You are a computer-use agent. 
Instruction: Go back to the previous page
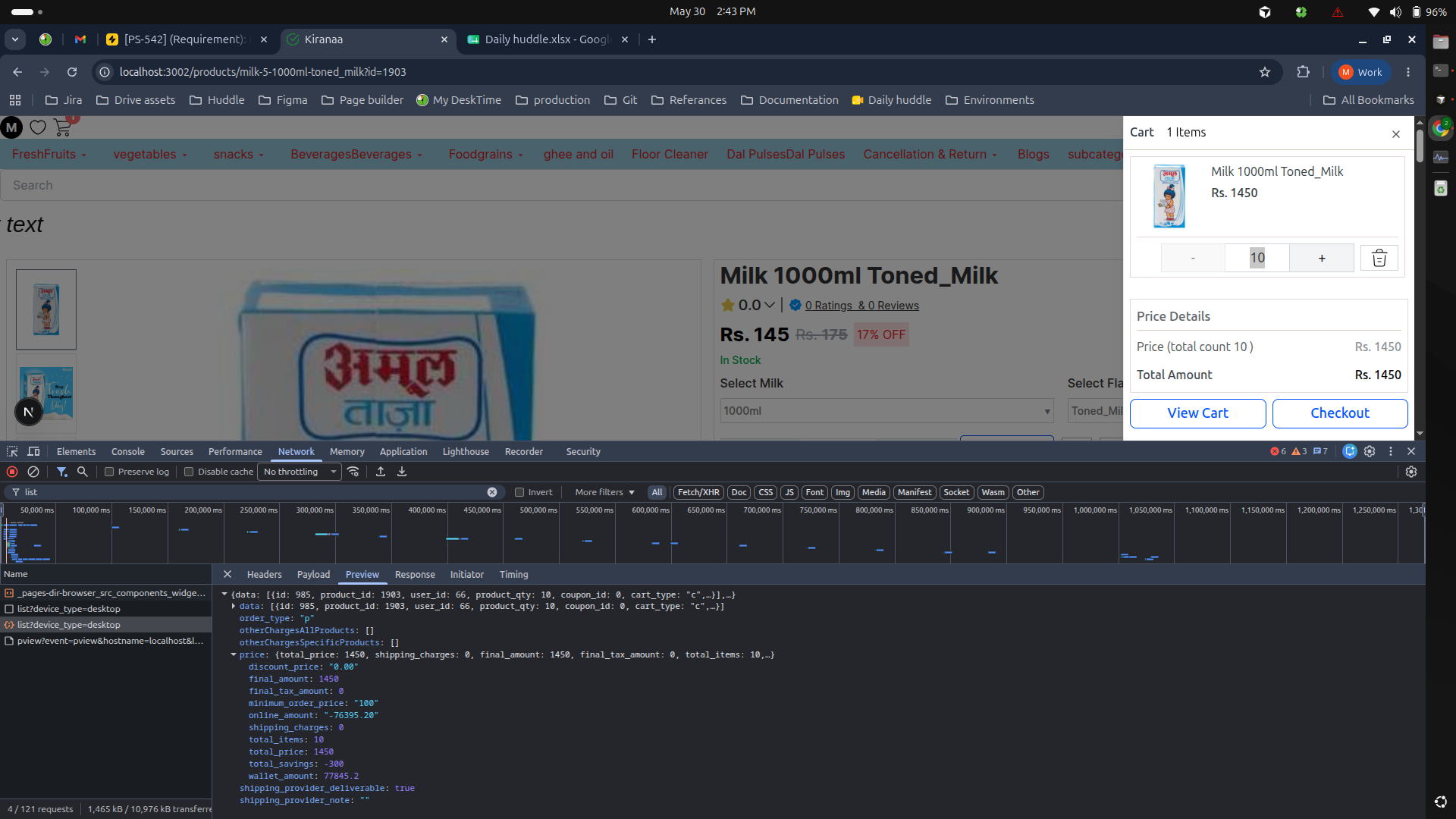[17, 72]
